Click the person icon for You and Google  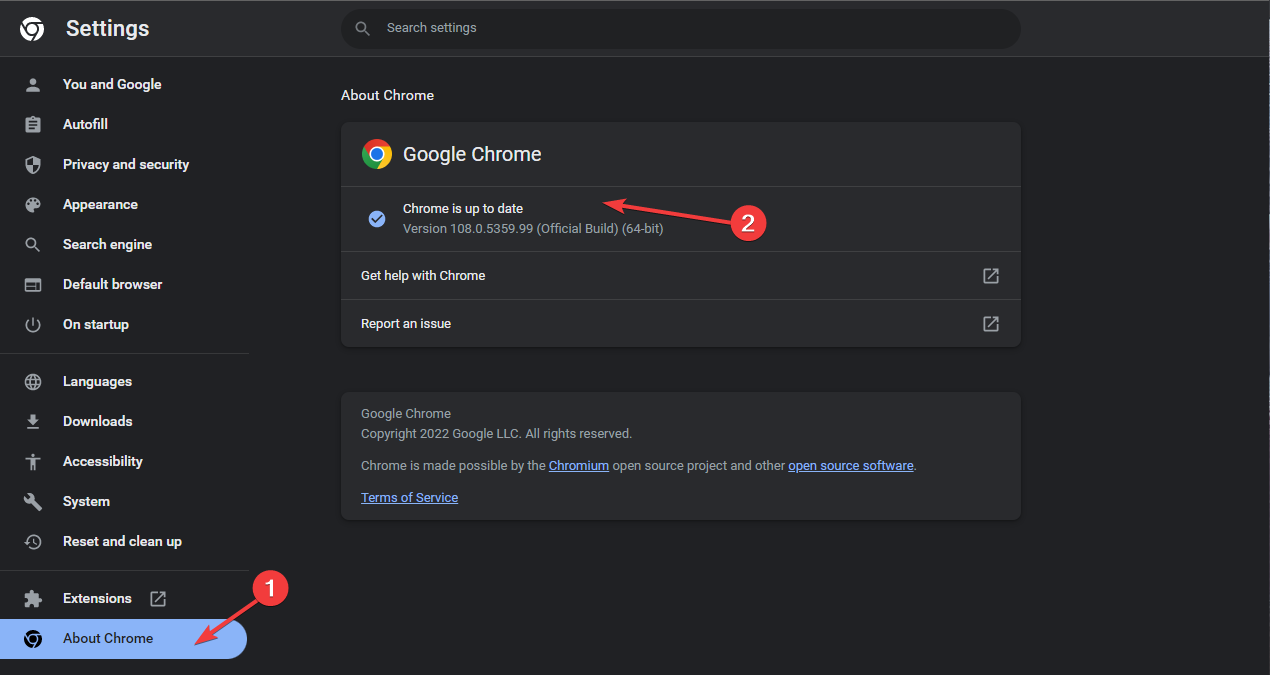click(x=33, y=84)
